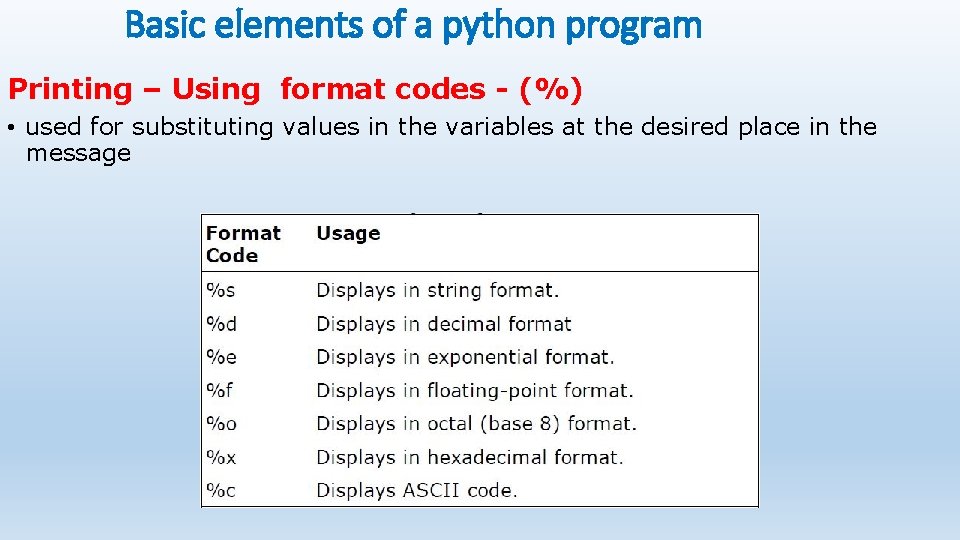Select the '%d' format code cell
This screenshot has width=960, height=540.
pyautogui.click(x=221, y=323)
